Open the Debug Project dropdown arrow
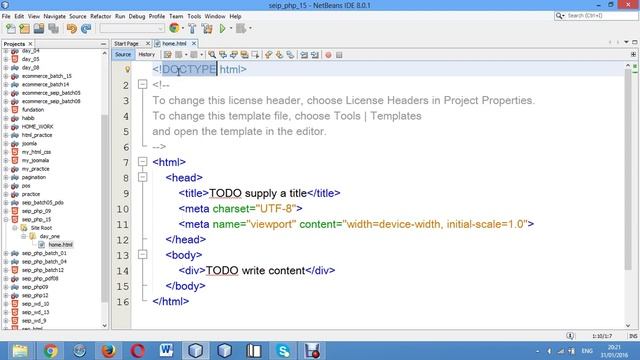Screen dimensions: 640x360 (250, 29)
